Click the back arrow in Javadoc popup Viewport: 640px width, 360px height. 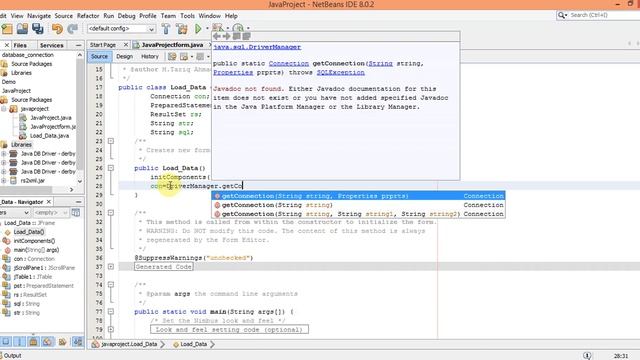click(x=217, y=36)
